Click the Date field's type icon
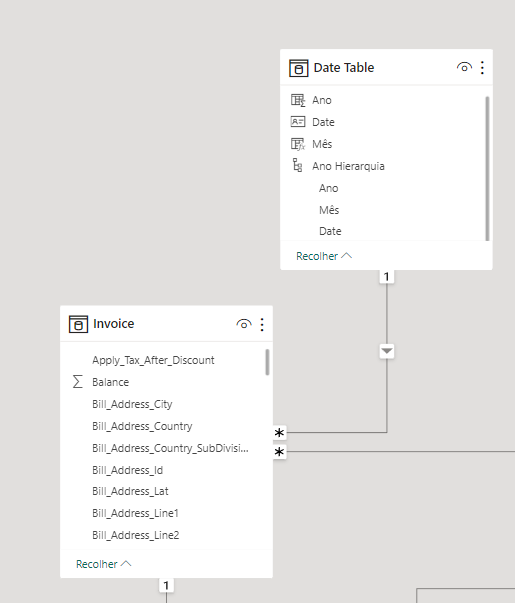The width and height of the screenshot is (515, 603). [298, 122]
